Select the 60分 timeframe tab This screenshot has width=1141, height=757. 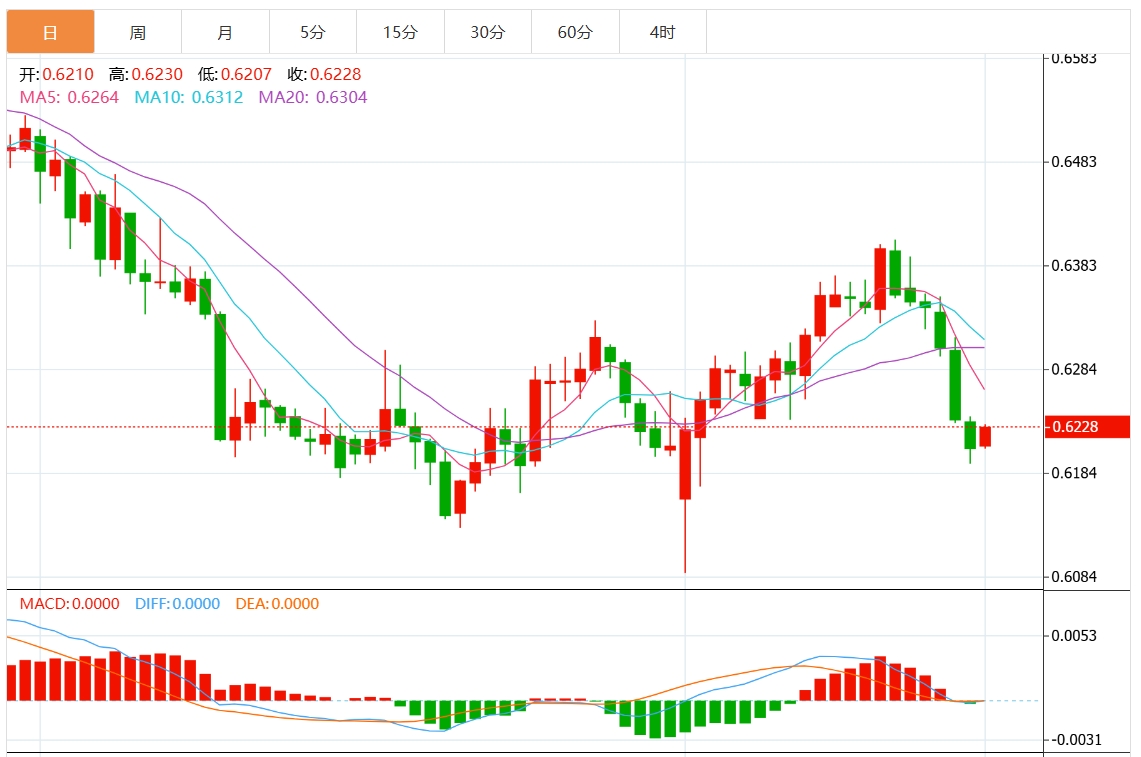[576, 32]
